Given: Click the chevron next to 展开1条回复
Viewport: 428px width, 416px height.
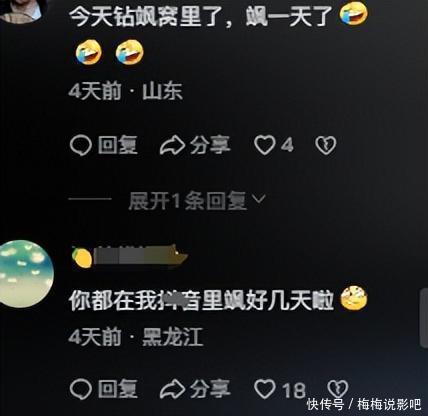Looking at the screenshot, I should click(x=259, y=199).
